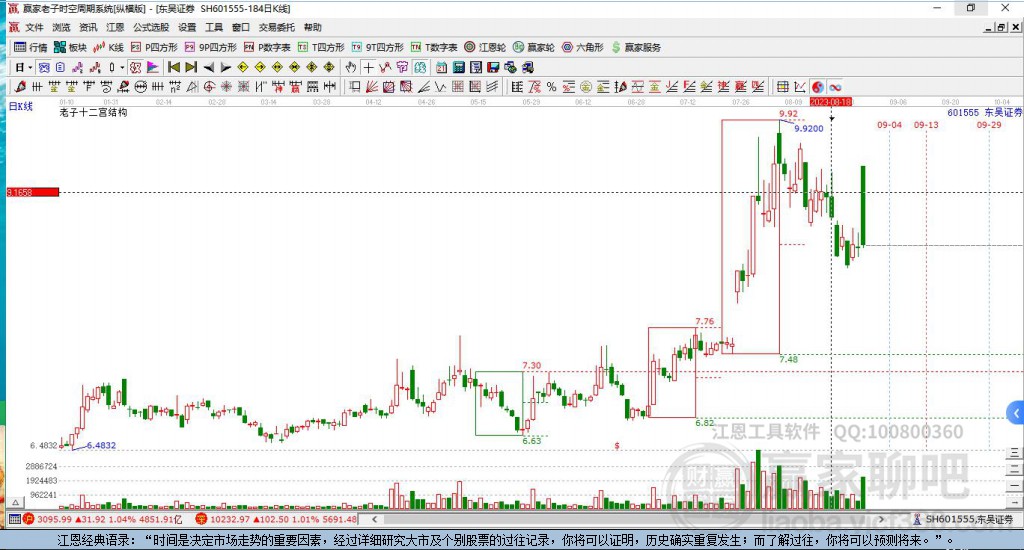Click the red 2023-08-18 date marker
This screenshot has width=1024, height=550.
(x=831, y=102)
